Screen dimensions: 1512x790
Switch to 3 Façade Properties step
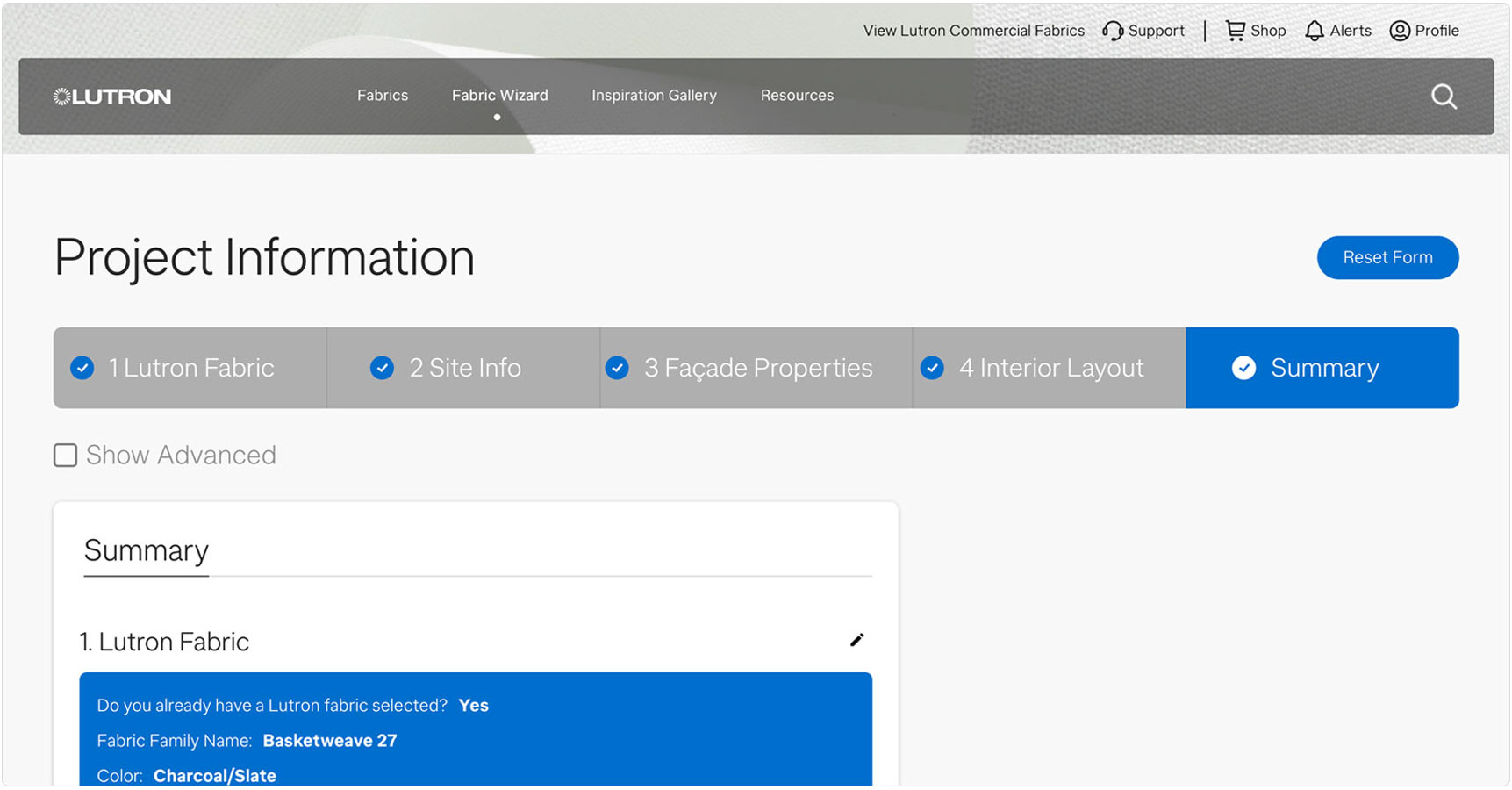click(x=756, y=368)
